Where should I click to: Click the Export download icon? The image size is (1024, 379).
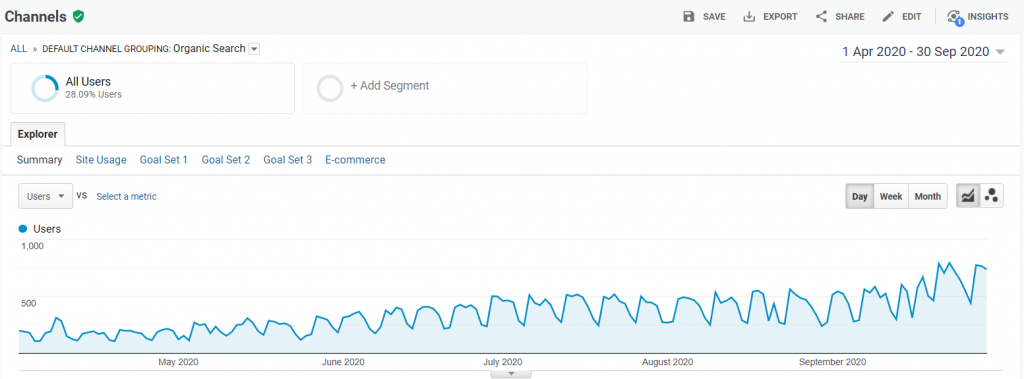click(x=749, y=16)
